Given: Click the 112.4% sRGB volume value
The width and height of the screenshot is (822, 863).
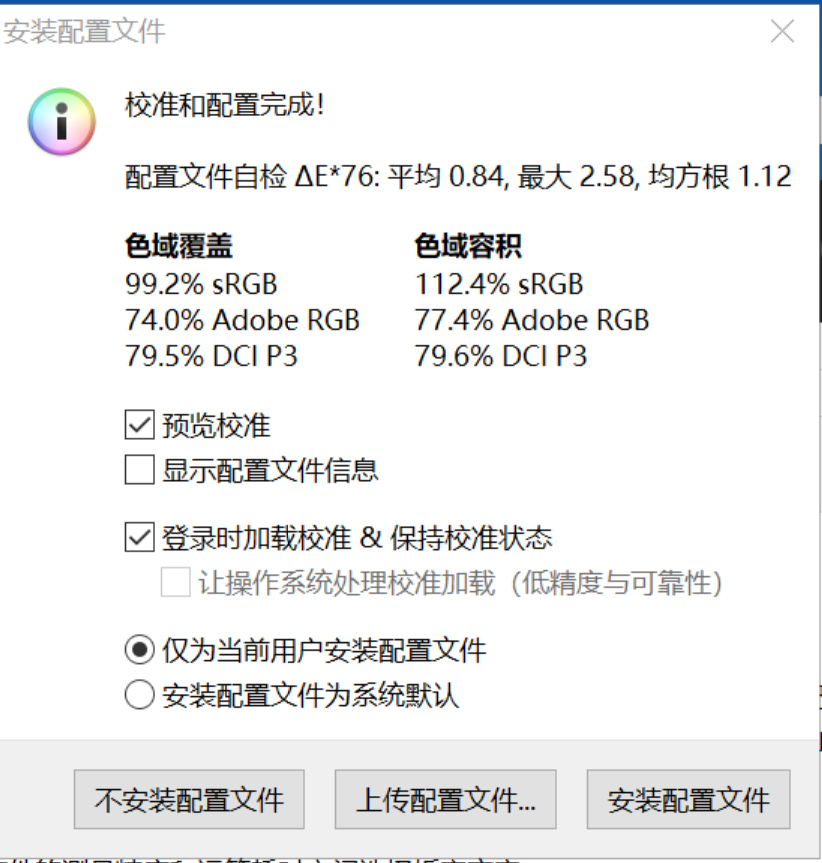Looking at the screenshot, I should (x=499, y=284).
